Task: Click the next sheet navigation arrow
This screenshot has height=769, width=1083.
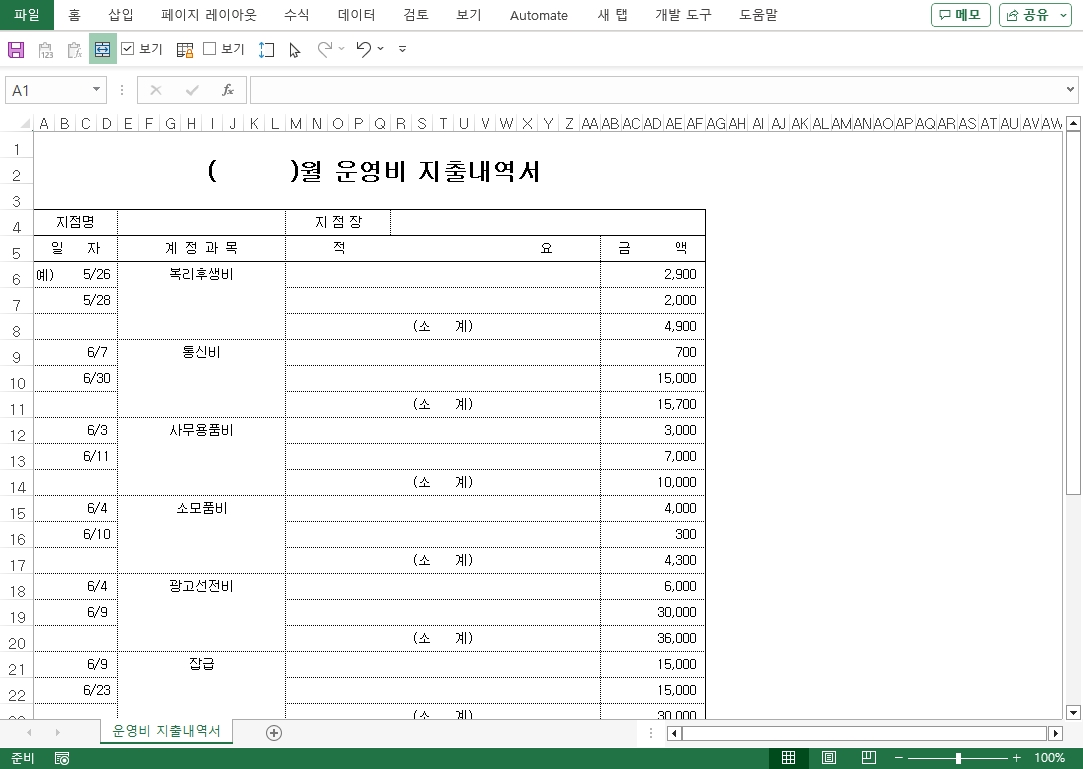Action: pos(57,732)
